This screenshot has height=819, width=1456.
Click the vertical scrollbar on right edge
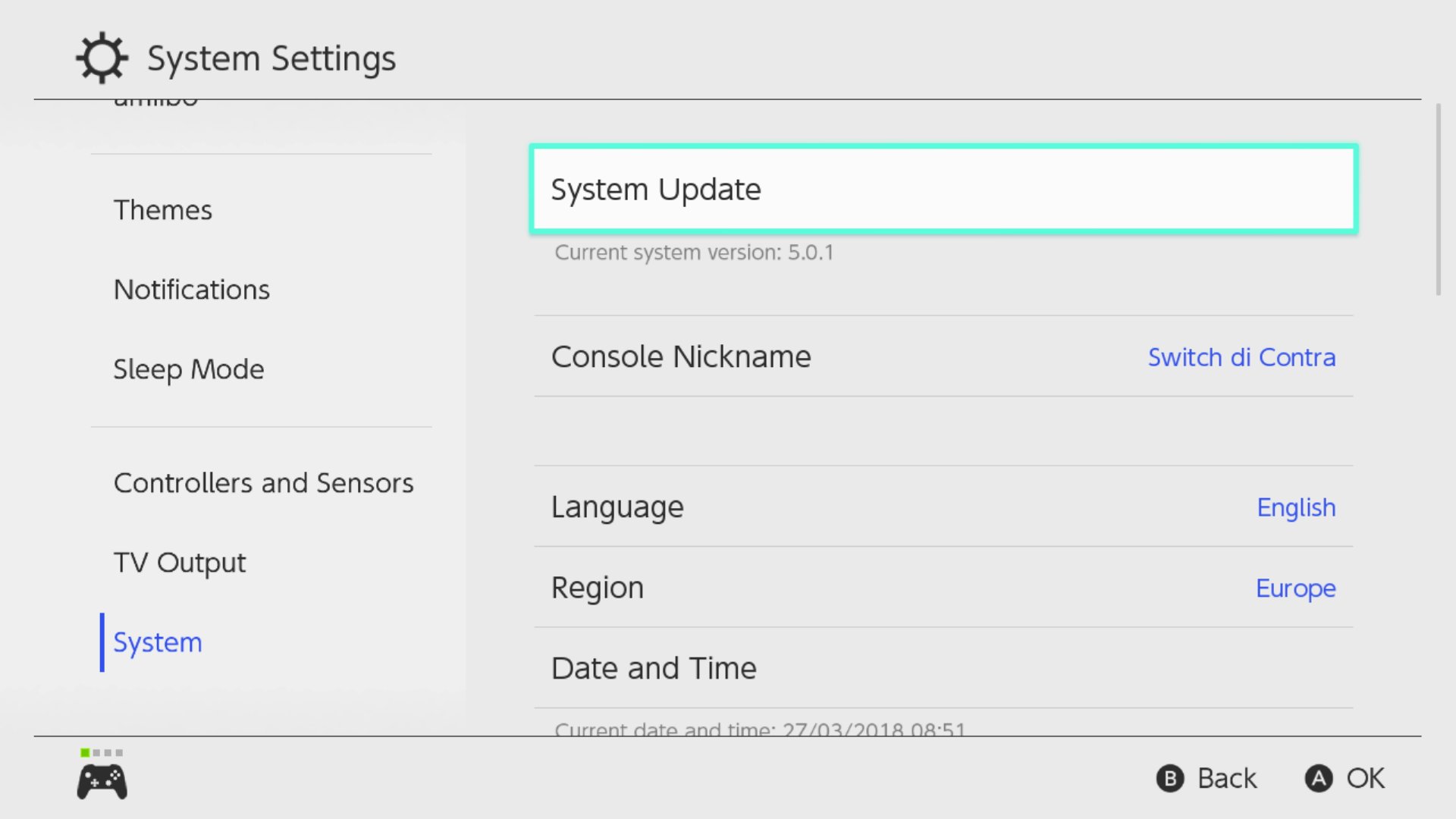tap(1438, 200)
